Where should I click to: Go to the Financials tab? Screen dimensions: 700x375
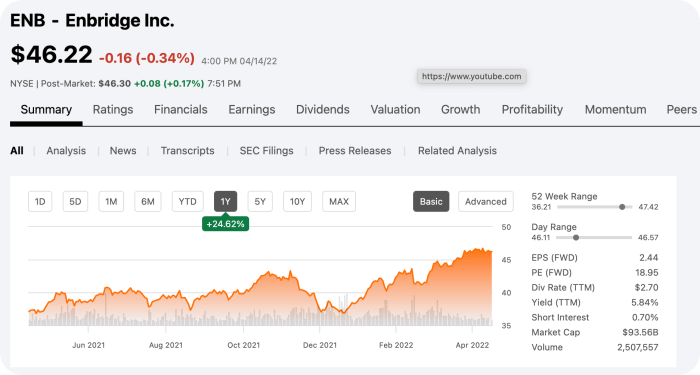180,109
